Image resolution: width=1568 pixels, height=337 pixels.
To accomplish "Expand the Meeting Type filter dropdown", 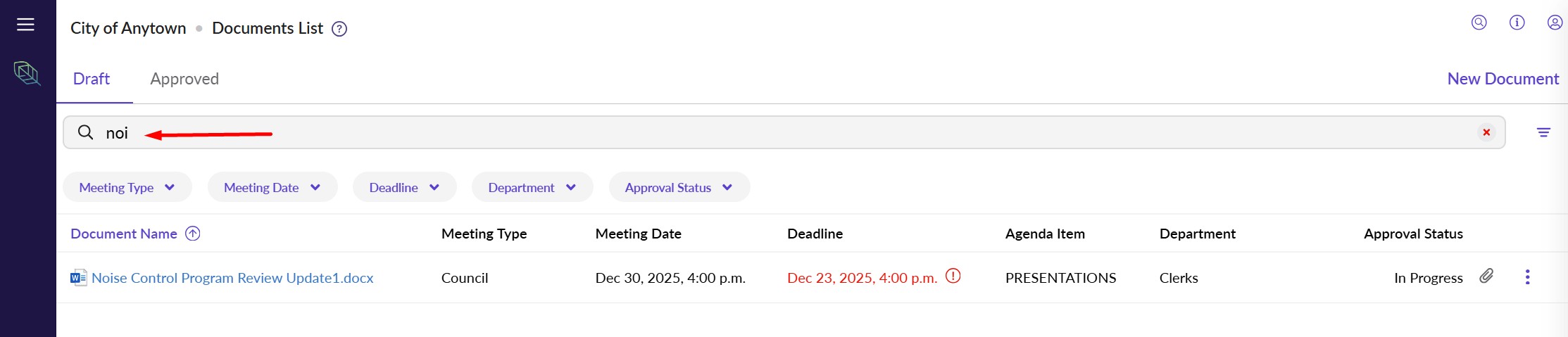I will click(127, 188).
